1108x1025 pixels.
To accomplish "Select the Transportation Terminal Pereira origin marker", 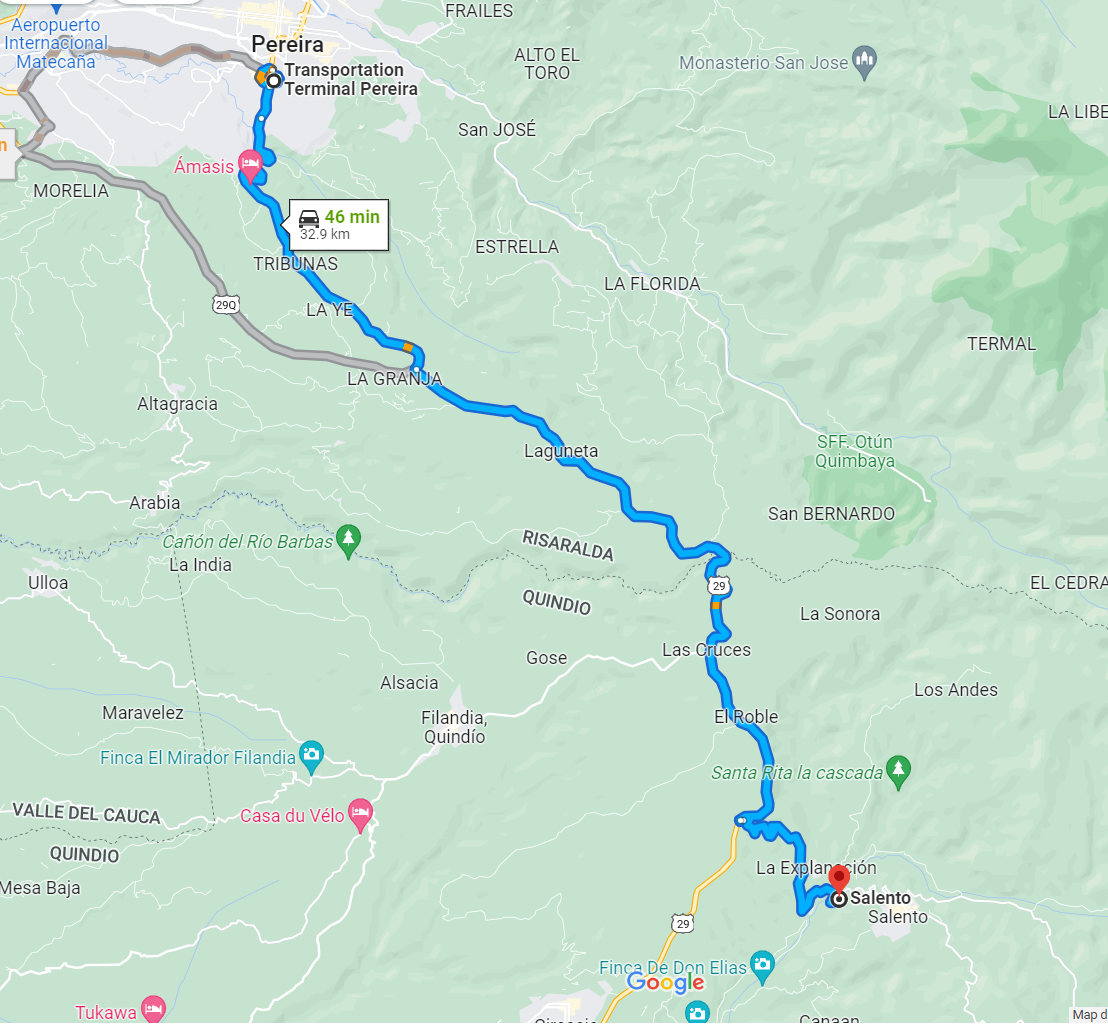I will pos(273,81).
